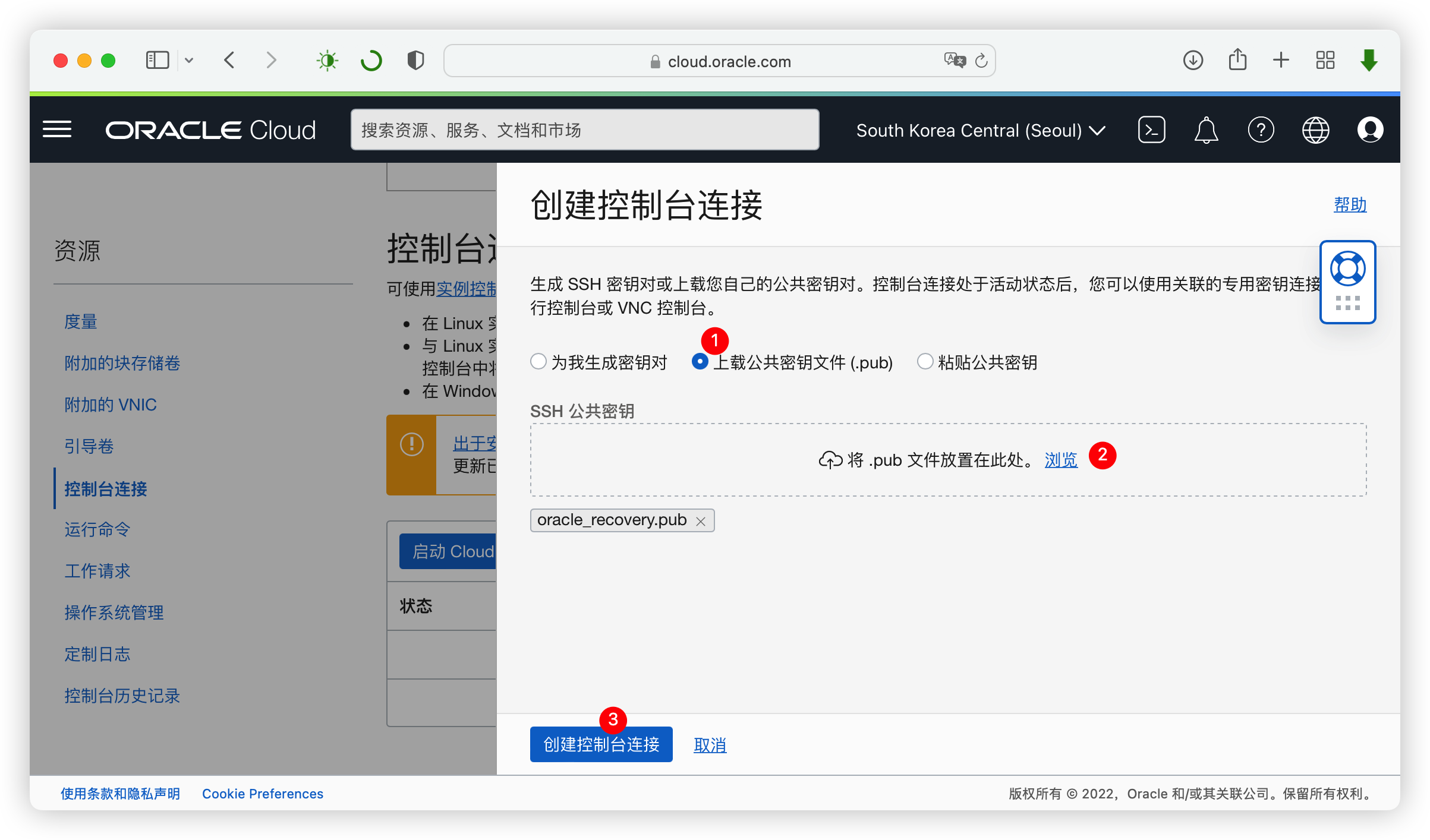Remove the oracle_recovery.pub file chip
This screenshot has width=1430, height=840.
pos(701,521)
